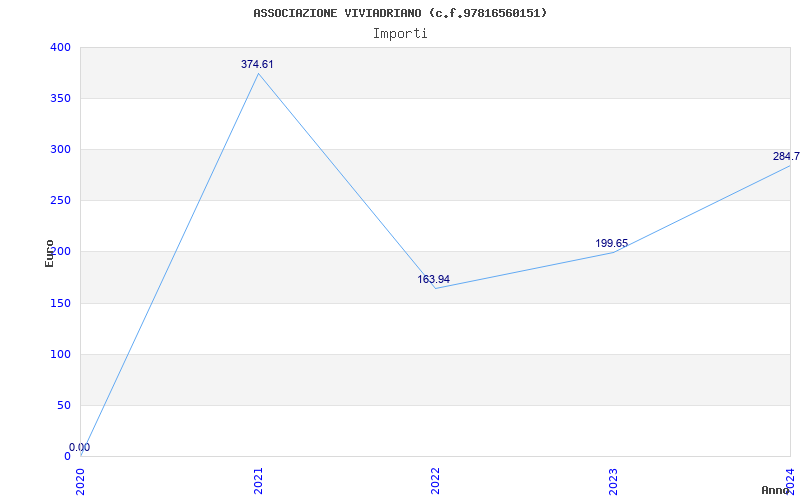The width and height of the screenshot is (800, 500).
Task: Click the 250 y-axis tick label
Action: coord(60,201)
